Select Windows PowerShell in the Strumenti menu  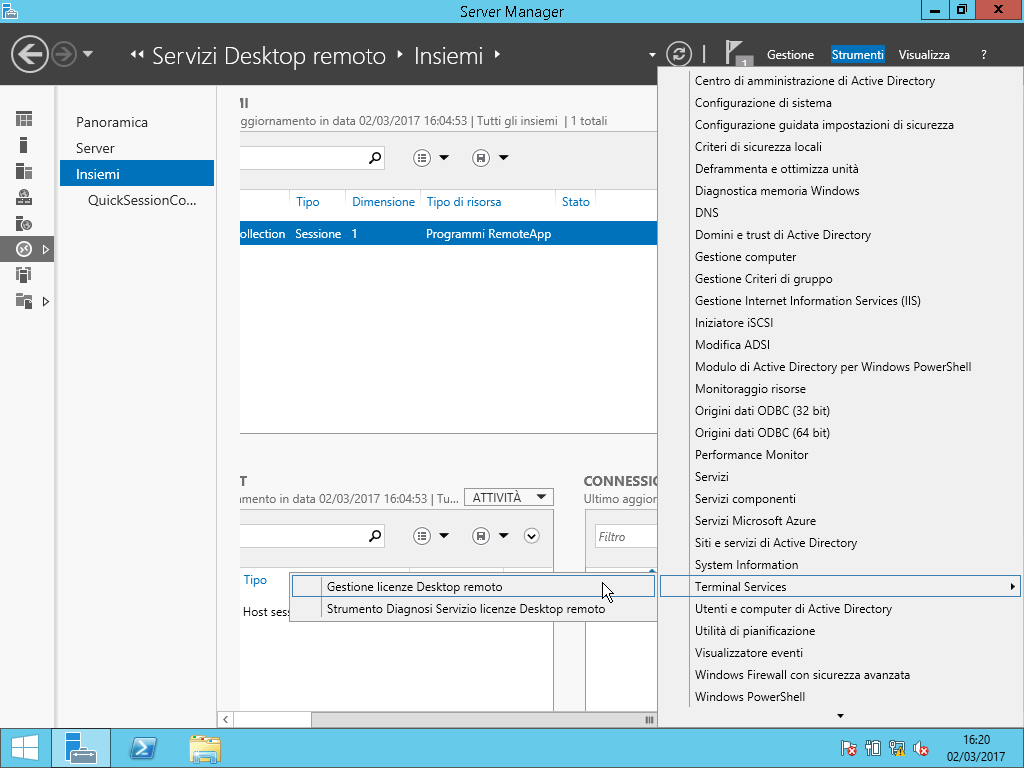tap(750, 697)
